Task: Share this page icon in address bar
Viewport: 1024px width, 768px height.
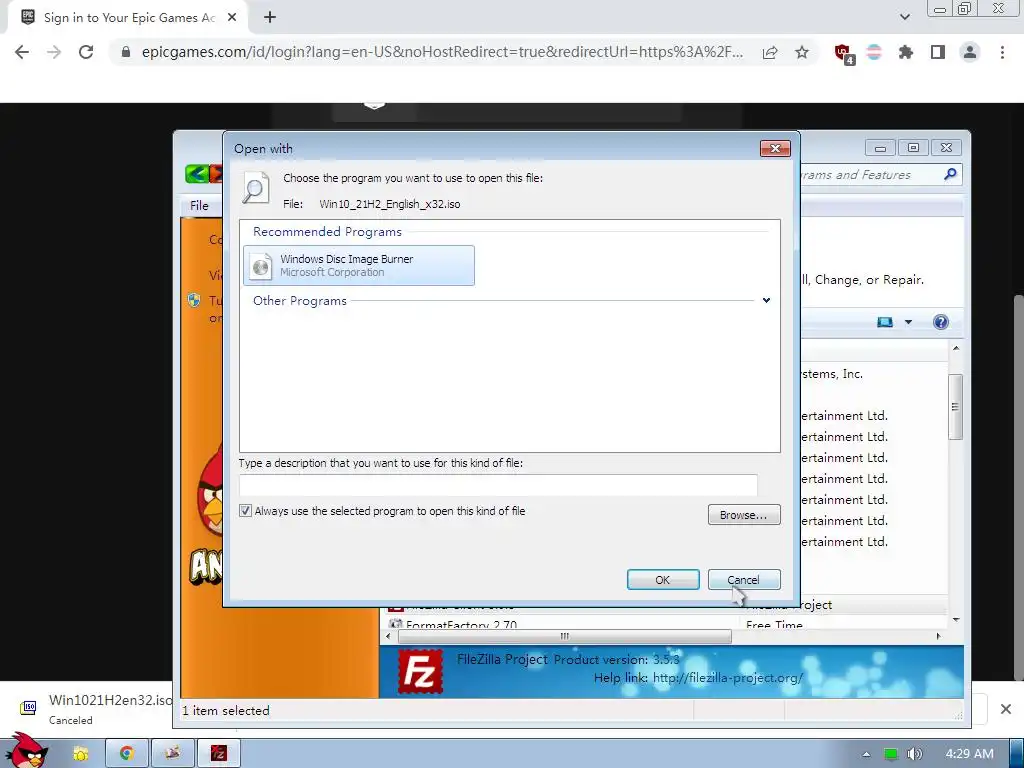Action: click(x=770, y=52)
